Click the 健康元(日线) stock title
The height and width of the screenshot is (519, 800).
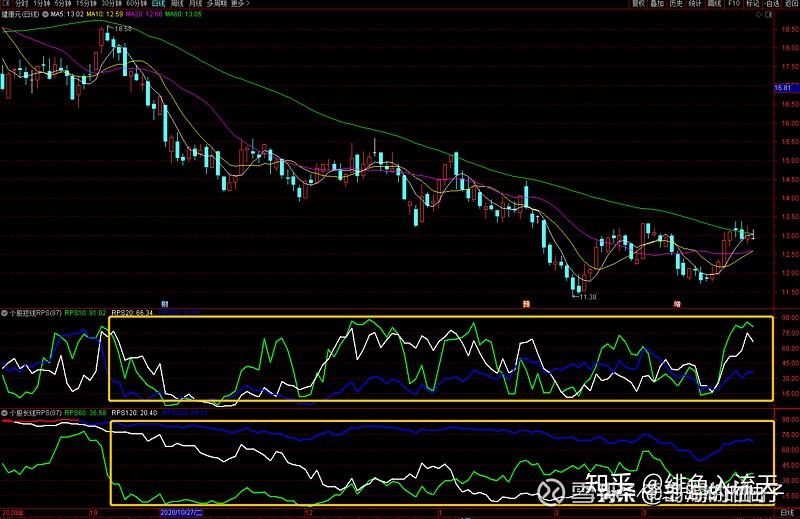(x=21, y=14)
